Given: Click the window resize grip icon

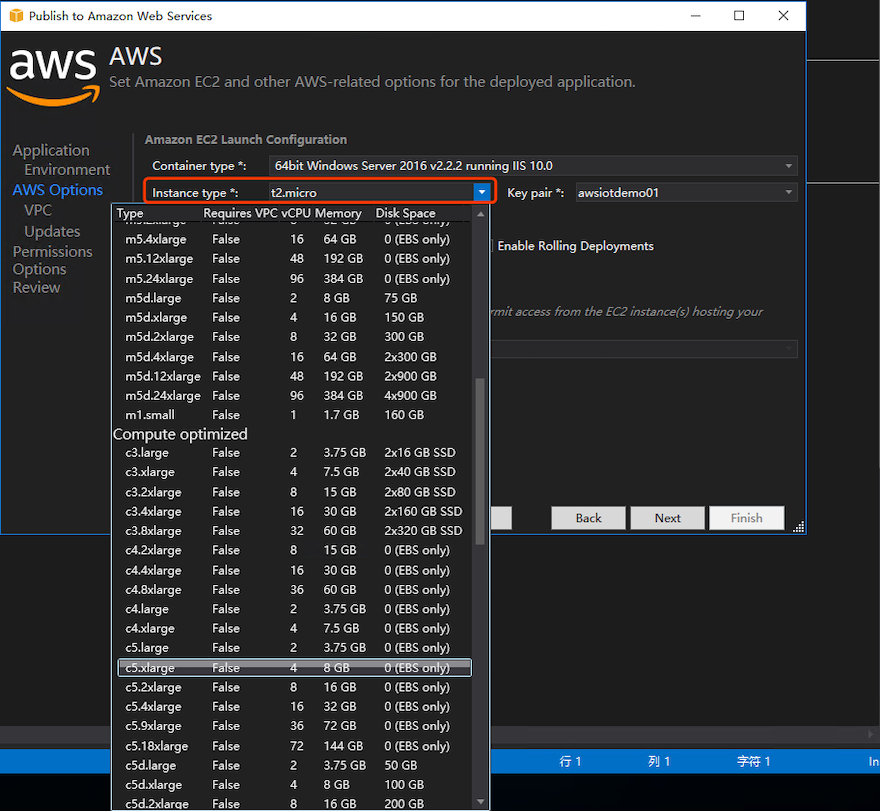Looking at the screenshot, I should tap(799, 526).
